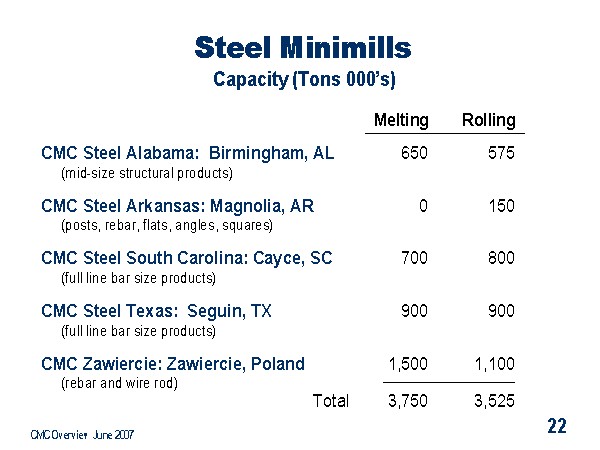Select the "Rolling" column header
The width and height of the screenshot is (600, 450).
click(x=488, y=121)
